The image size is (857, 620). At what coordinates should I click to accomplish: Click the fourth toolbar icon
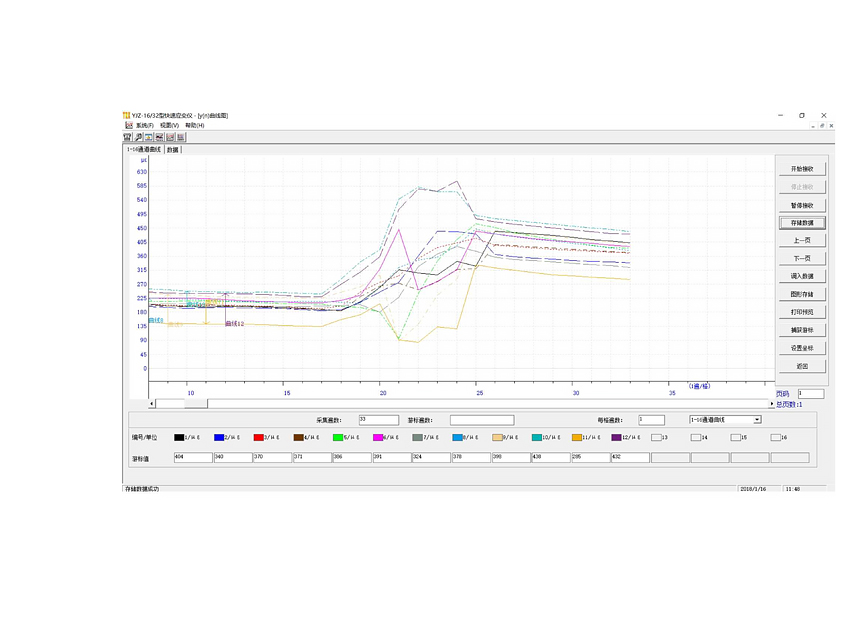coord(159,137)
